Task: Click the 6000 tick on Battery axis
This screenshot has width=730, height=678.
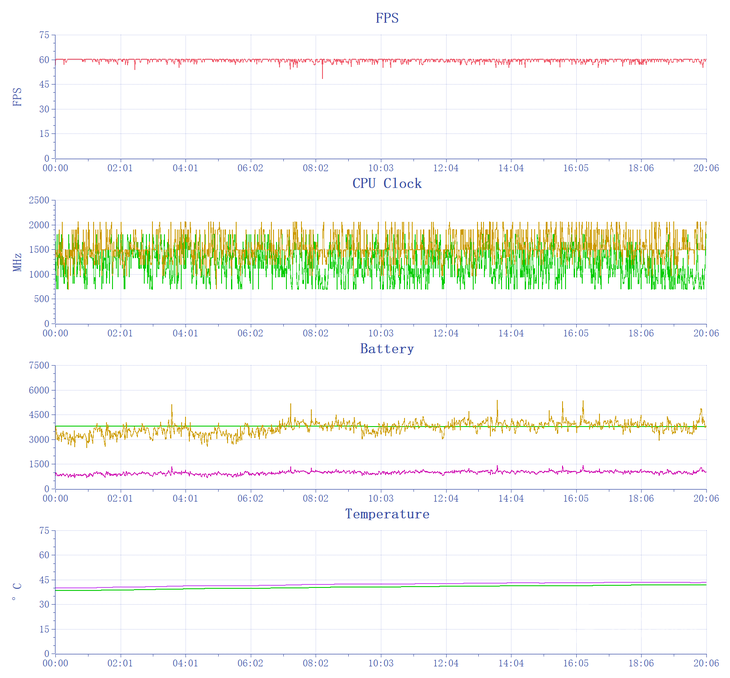Action: 37,390
